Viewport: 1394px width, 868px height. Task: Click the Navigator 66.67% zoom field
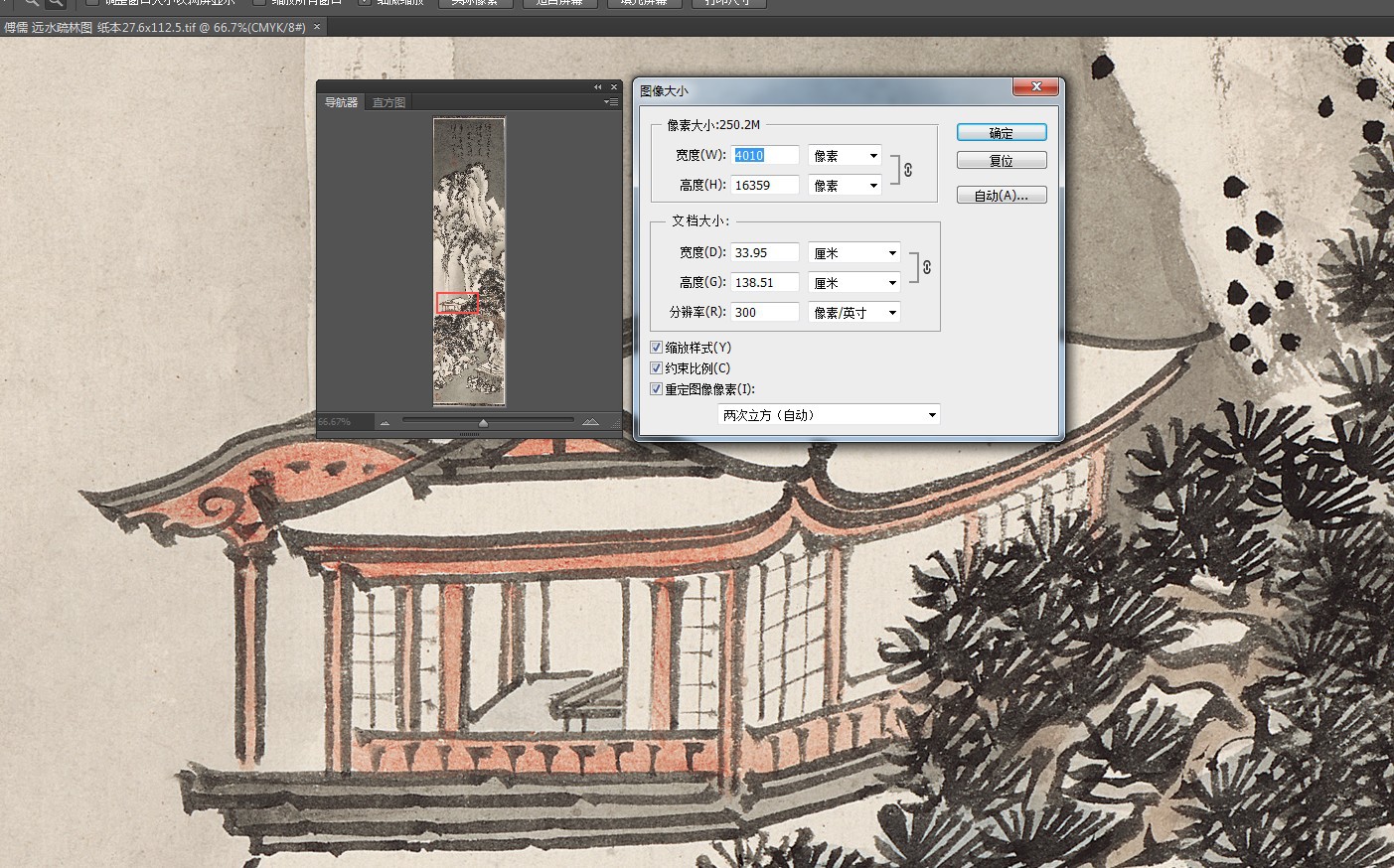click(344, 422)
